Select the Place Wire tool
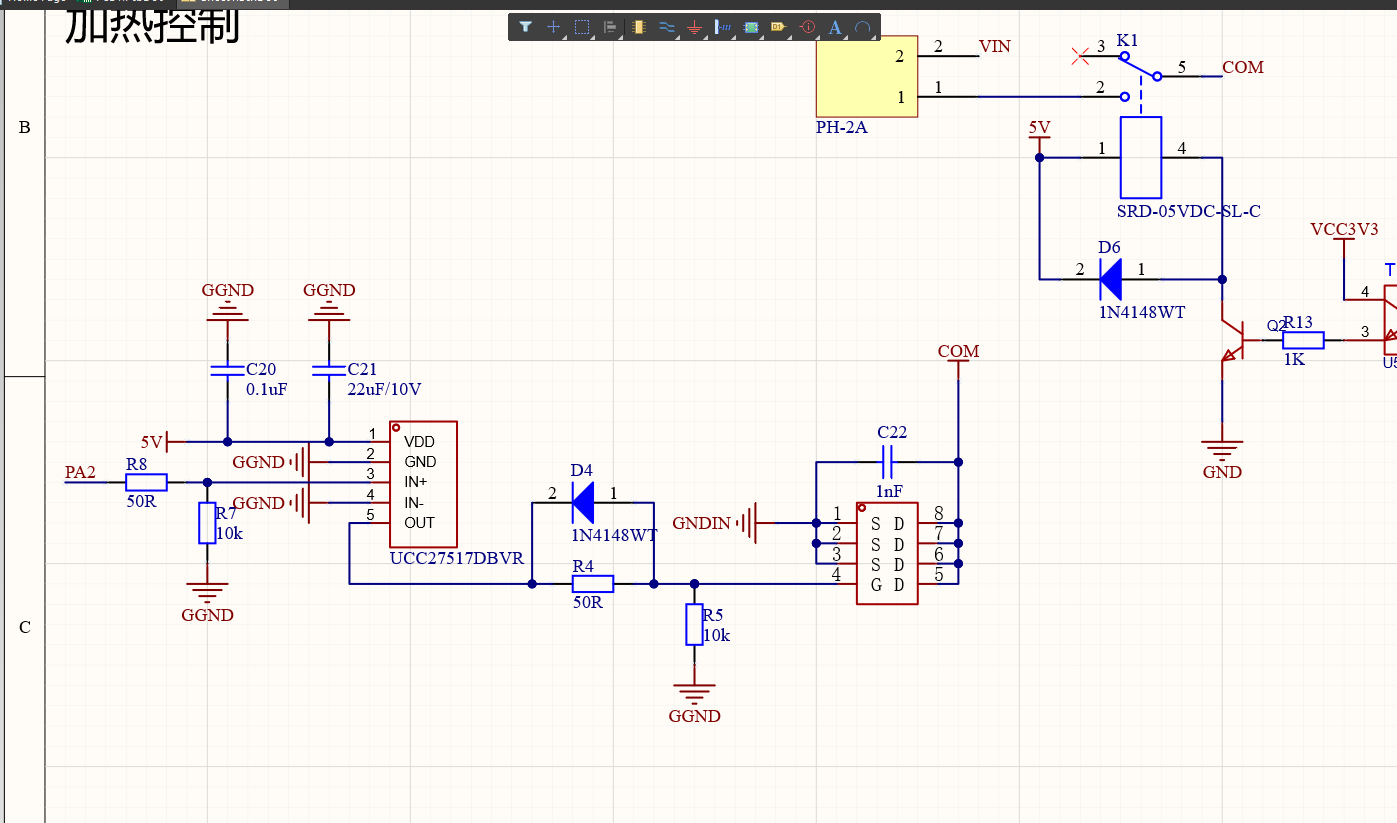 point(666,27)
